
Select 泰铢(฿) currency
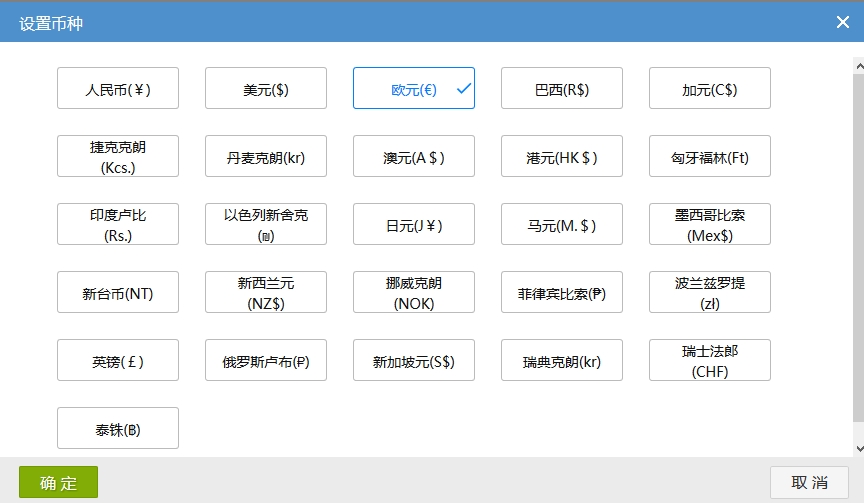(x=118, y=428)
